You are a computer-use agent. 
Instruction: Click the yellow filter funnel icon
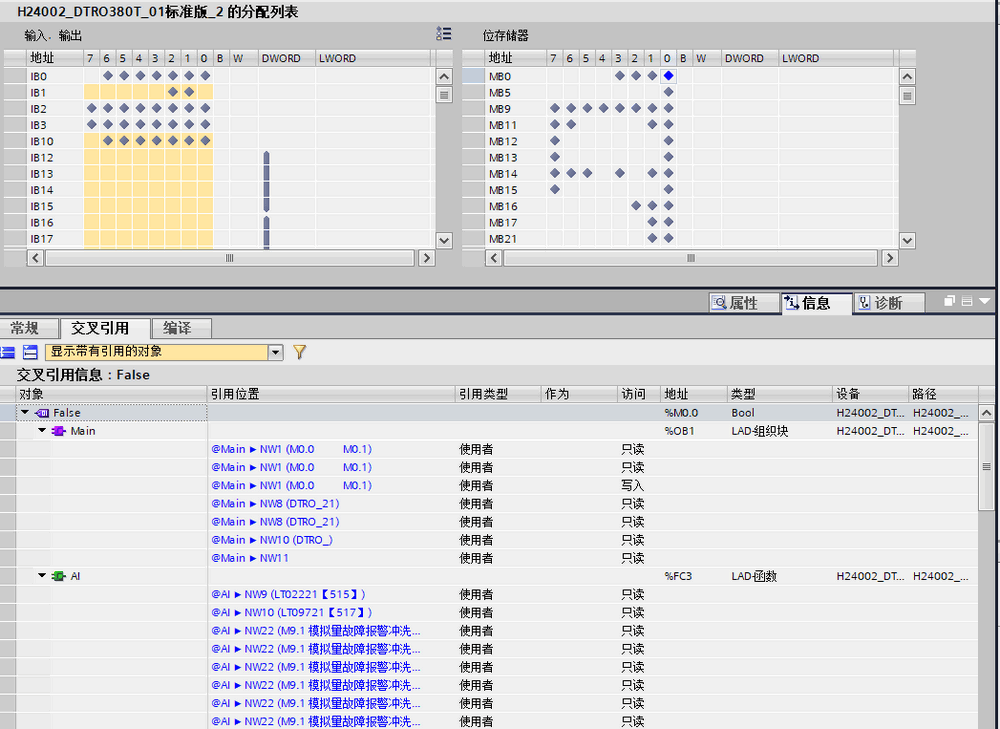(x=299, y=352)
